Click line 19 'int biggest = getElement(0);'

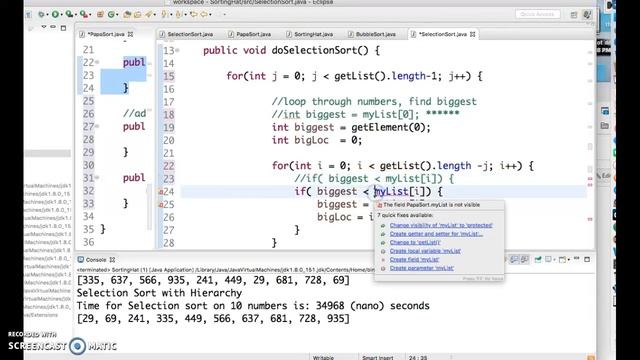(351, 127)
